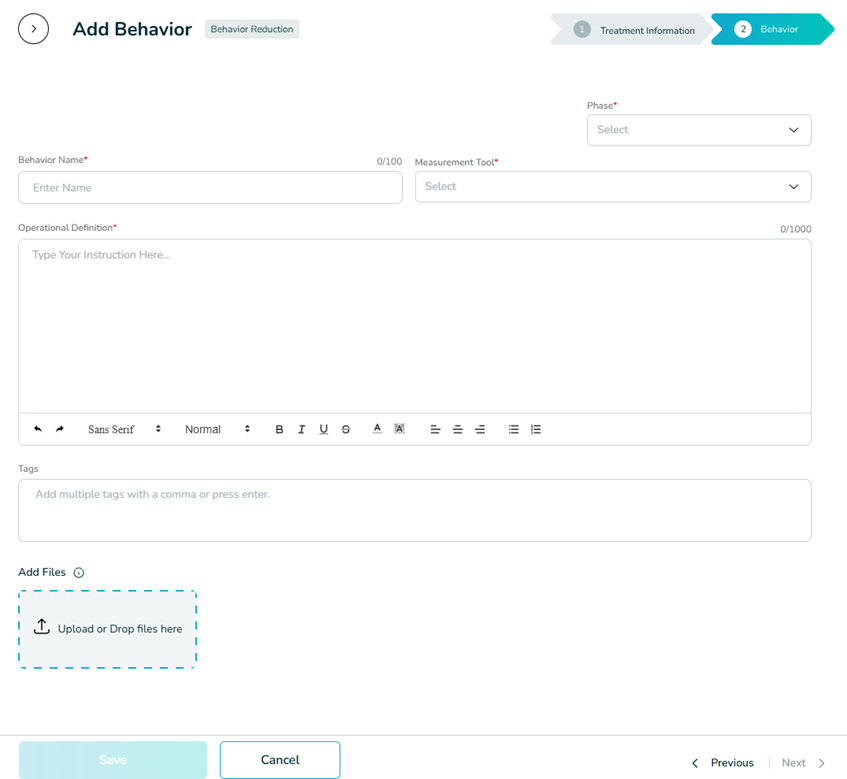847x779 pixels.
Task: Click the Cancel button
Action: [280, 760]
